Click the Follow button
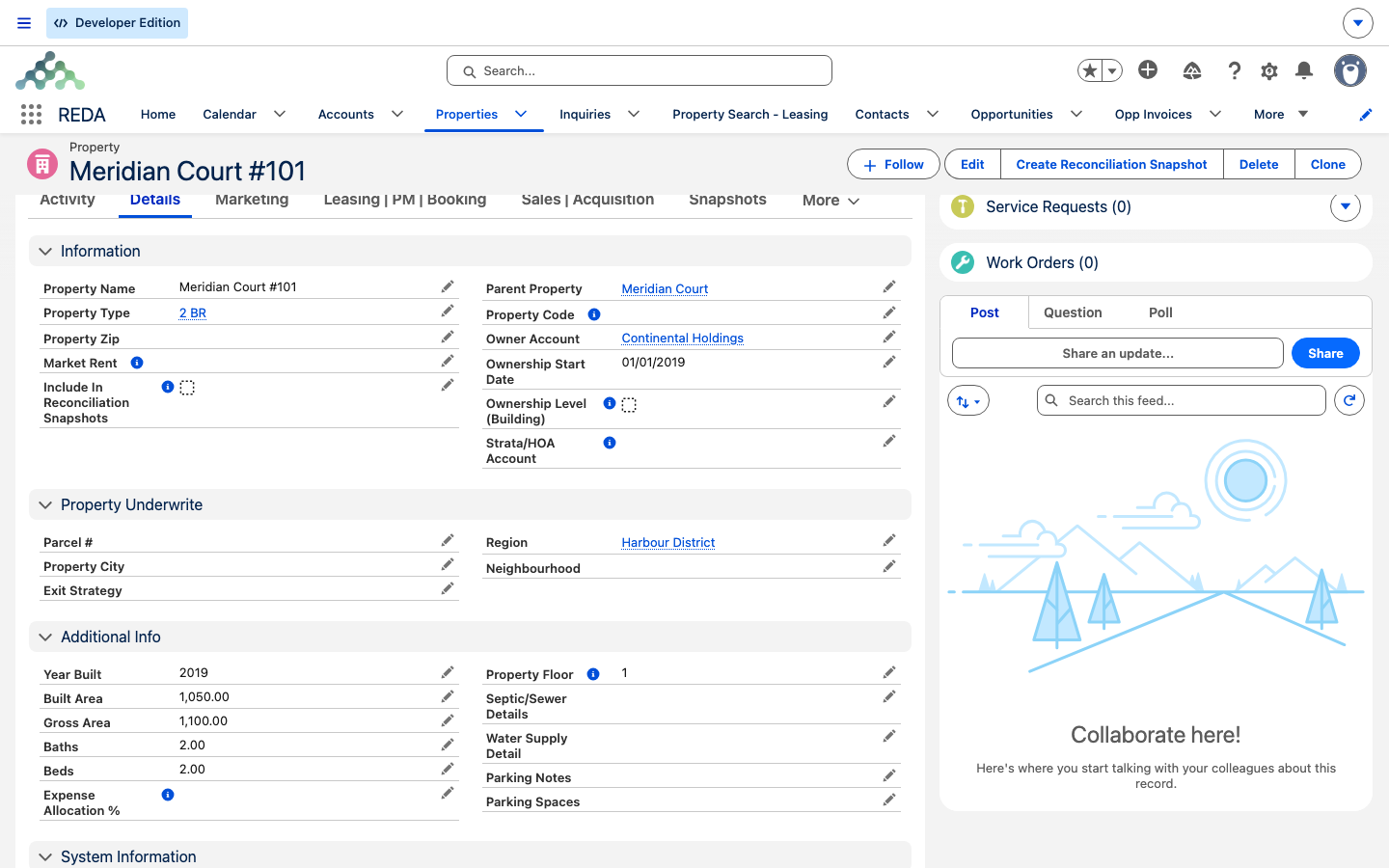This screenshot has height=868, width=1389. click(x=893, y=164)
